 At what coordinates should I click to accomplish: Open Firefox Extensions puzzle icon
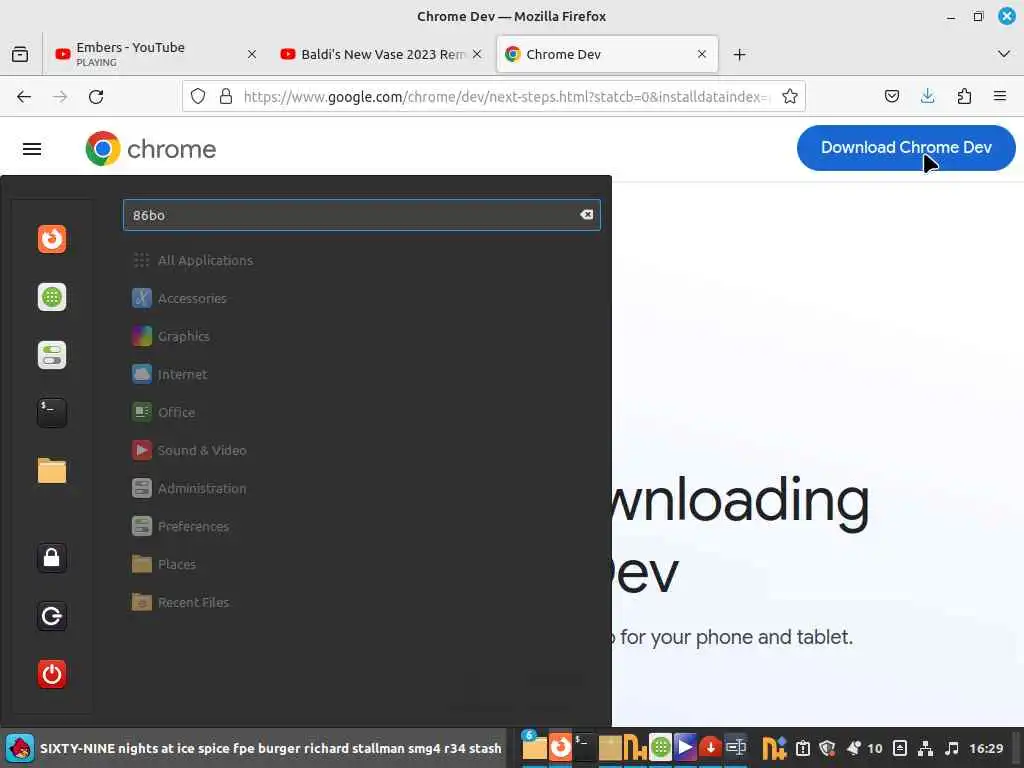[x=964, y=97]
